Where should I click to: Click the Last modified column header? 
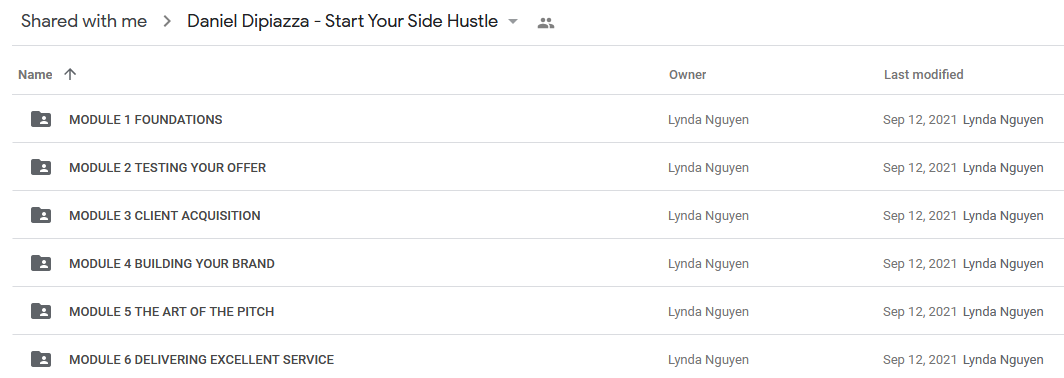coord(924,75)
